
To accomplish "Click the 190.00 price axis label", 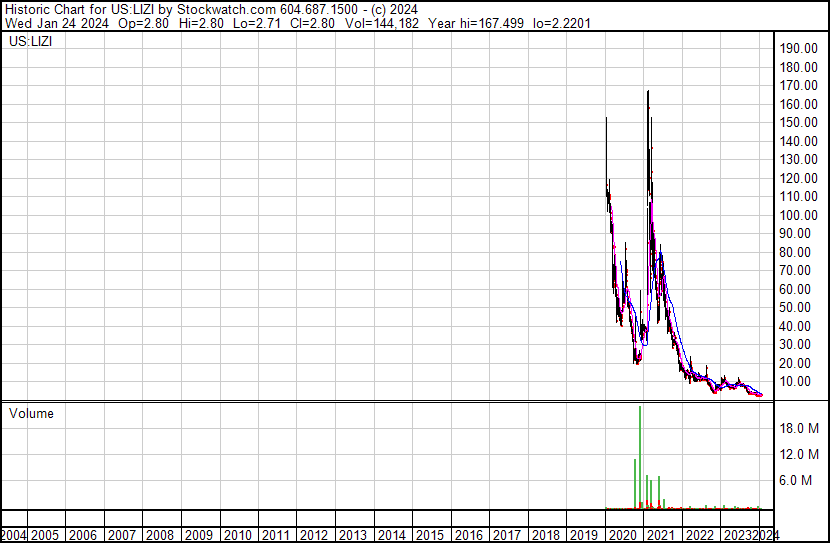I will 801,49.
